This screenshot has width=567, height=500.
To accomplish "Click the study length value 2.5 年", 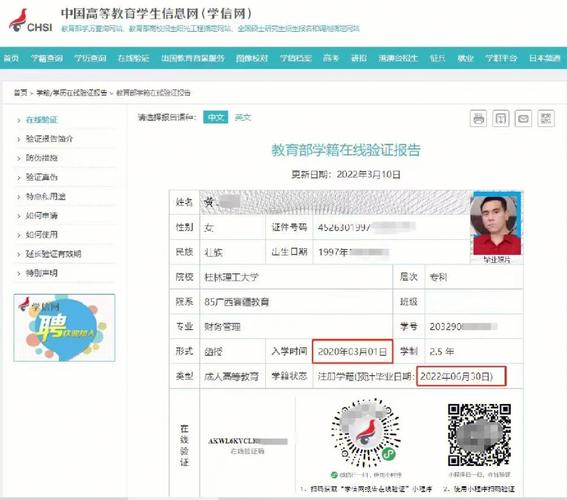I will (442, 351).
